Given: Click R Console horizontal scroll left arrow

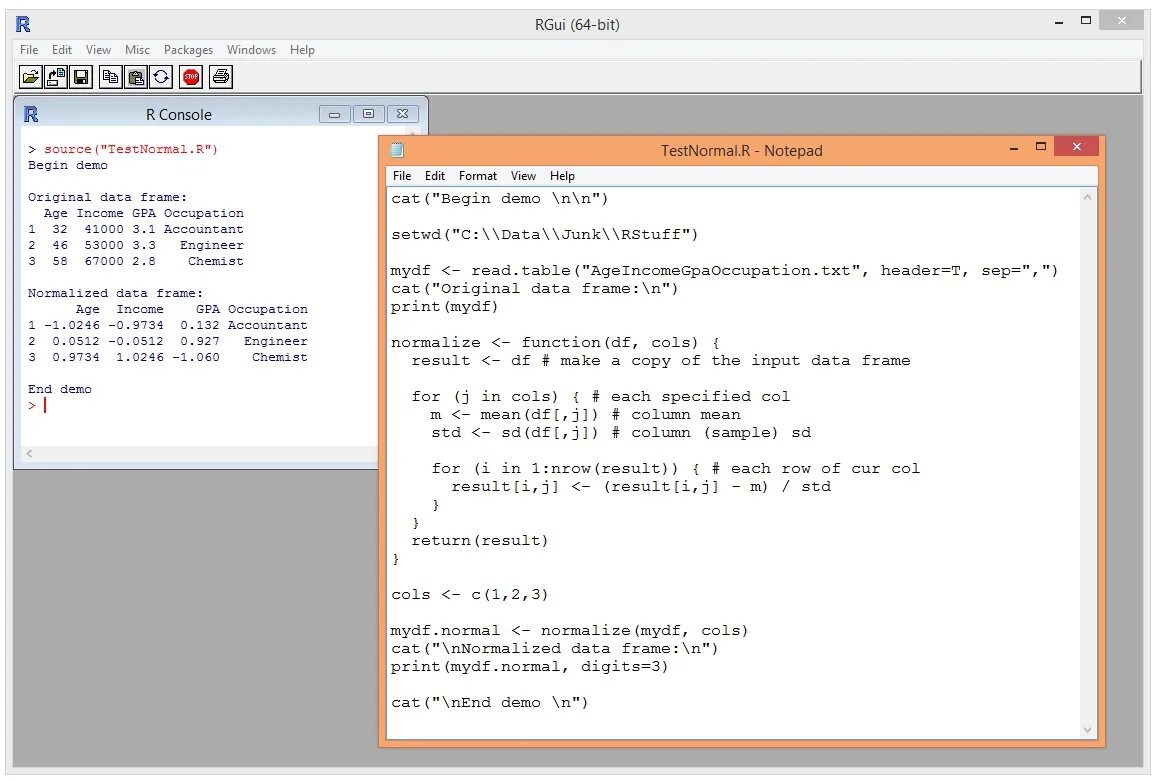Looking at the screenshot, I should coord(29,454).
